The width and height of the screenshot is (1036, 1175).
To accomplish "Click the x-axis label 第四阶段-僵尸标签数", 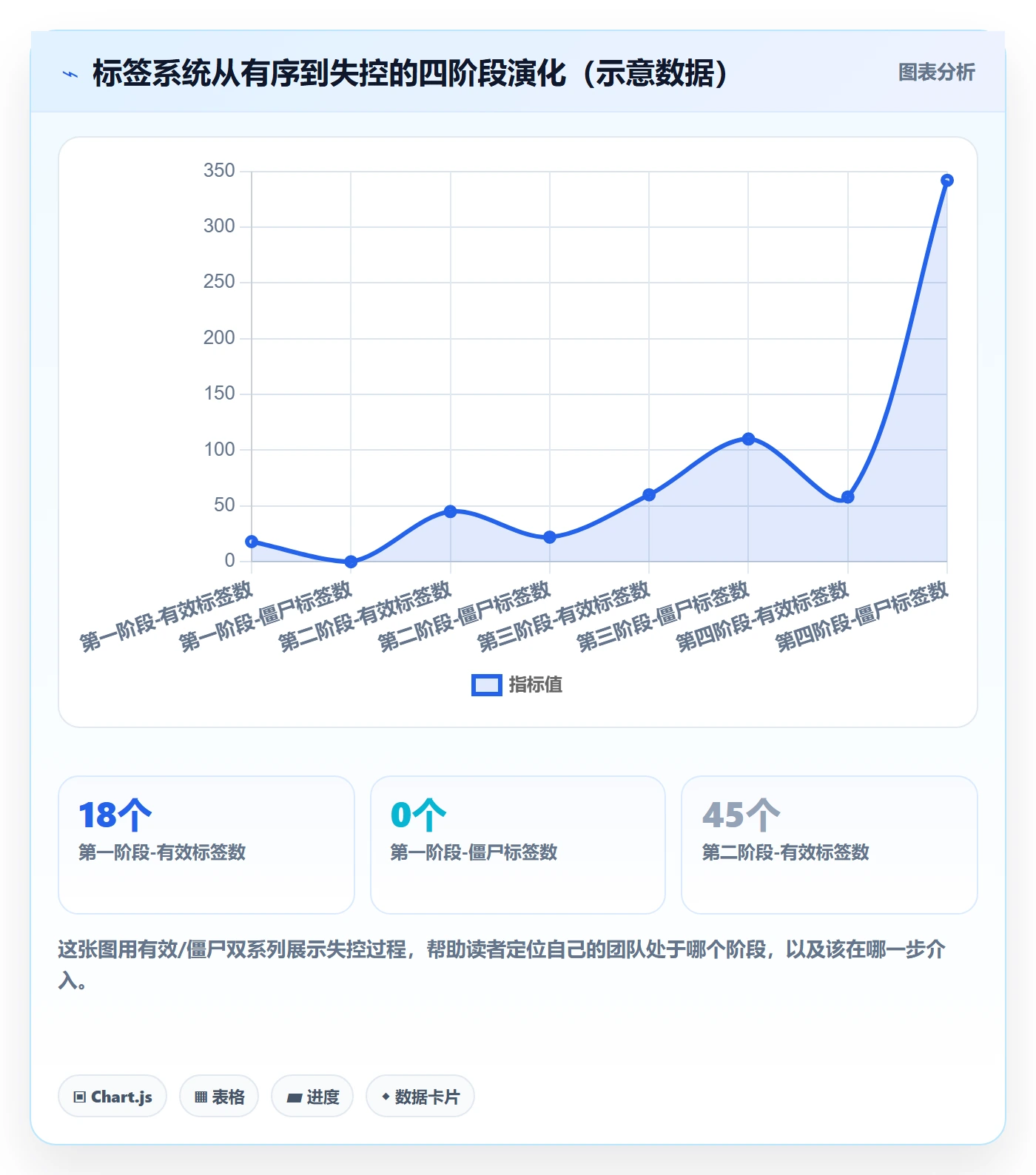I will 862,616.
